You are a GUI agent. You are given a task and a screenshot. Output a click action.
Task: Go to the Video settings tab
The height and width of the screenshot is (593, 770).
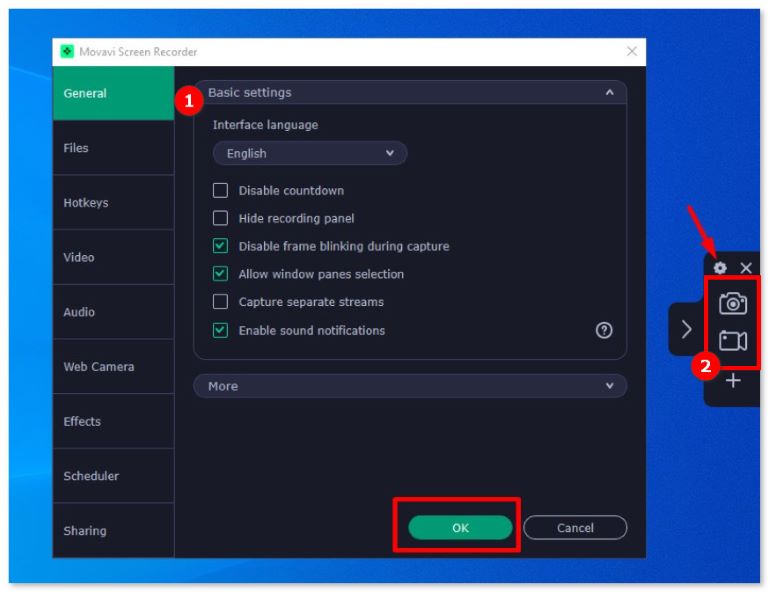[x=113, y=257]
